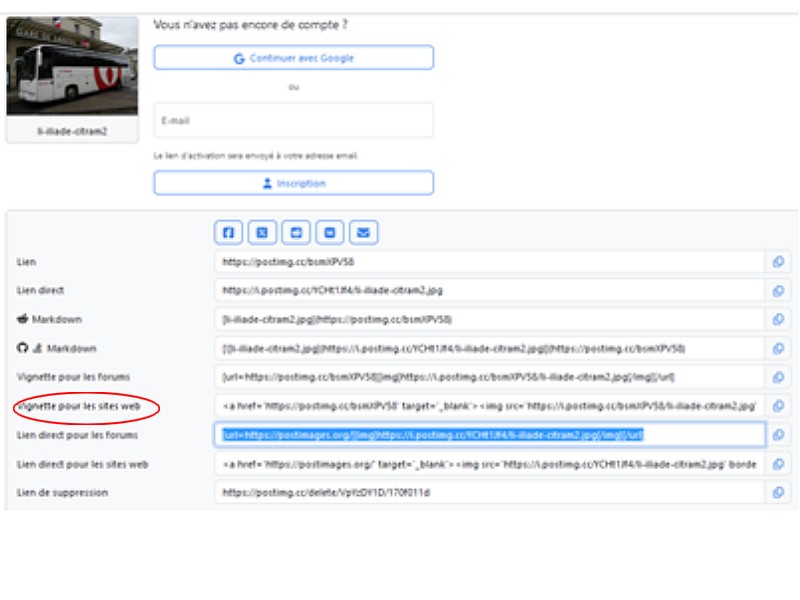800x600 pixels.
Task: Select the GitHub Markdown code field
Action: coord(489,348)
